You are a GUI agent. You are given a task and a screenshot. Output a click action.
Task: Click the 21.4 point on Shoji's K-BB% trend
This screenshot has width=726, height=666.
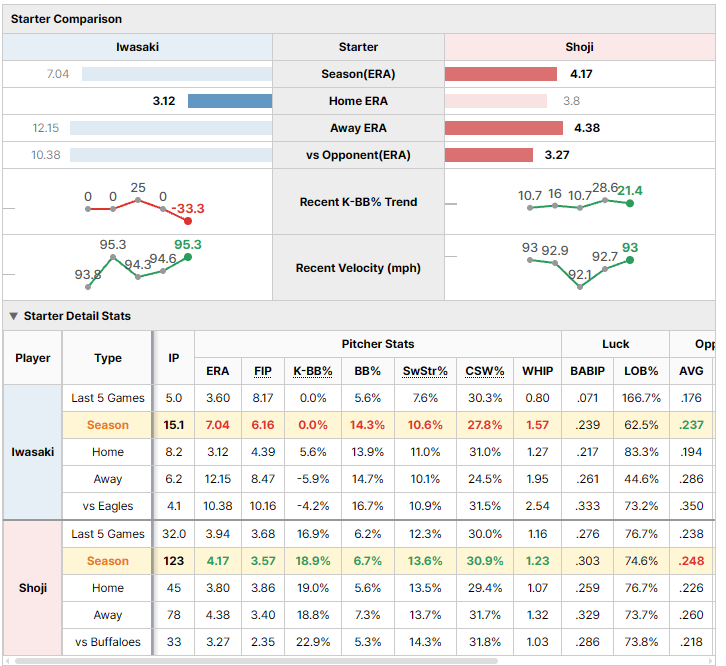[x=630, y=203]
